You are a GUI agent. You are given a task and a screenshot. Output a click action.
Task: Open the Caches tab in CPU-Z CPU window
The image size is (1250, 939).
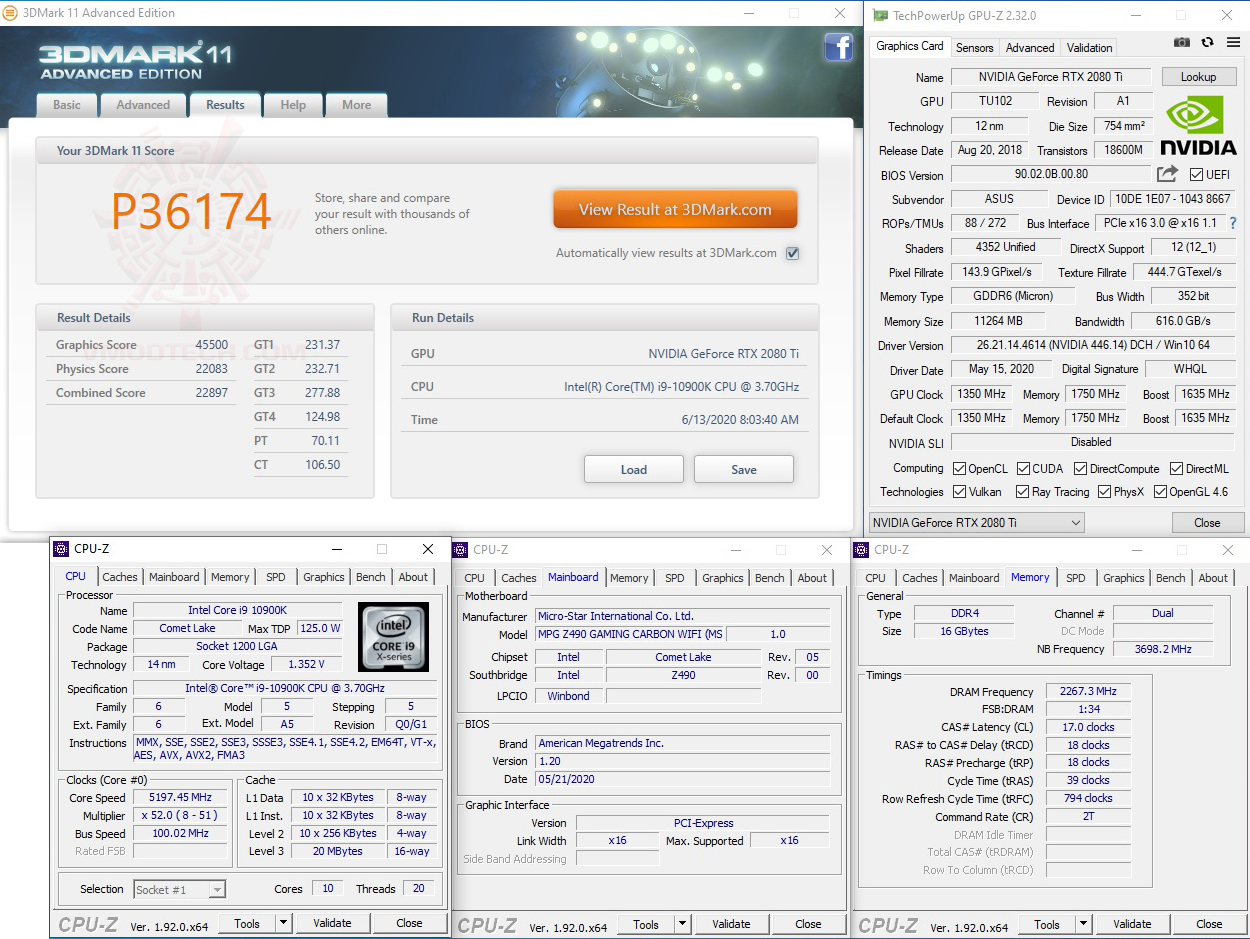[120, 577]
